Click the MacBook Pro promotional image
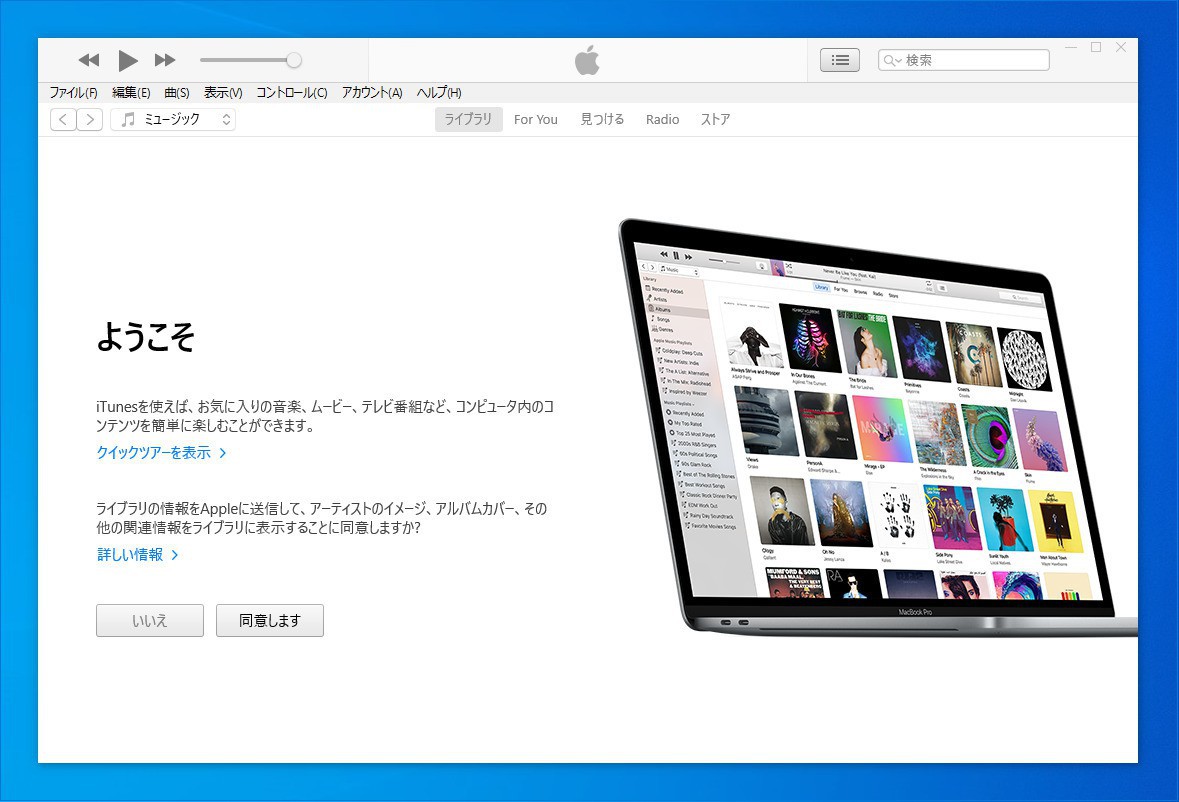1179x802 pixels. (876, 427)
